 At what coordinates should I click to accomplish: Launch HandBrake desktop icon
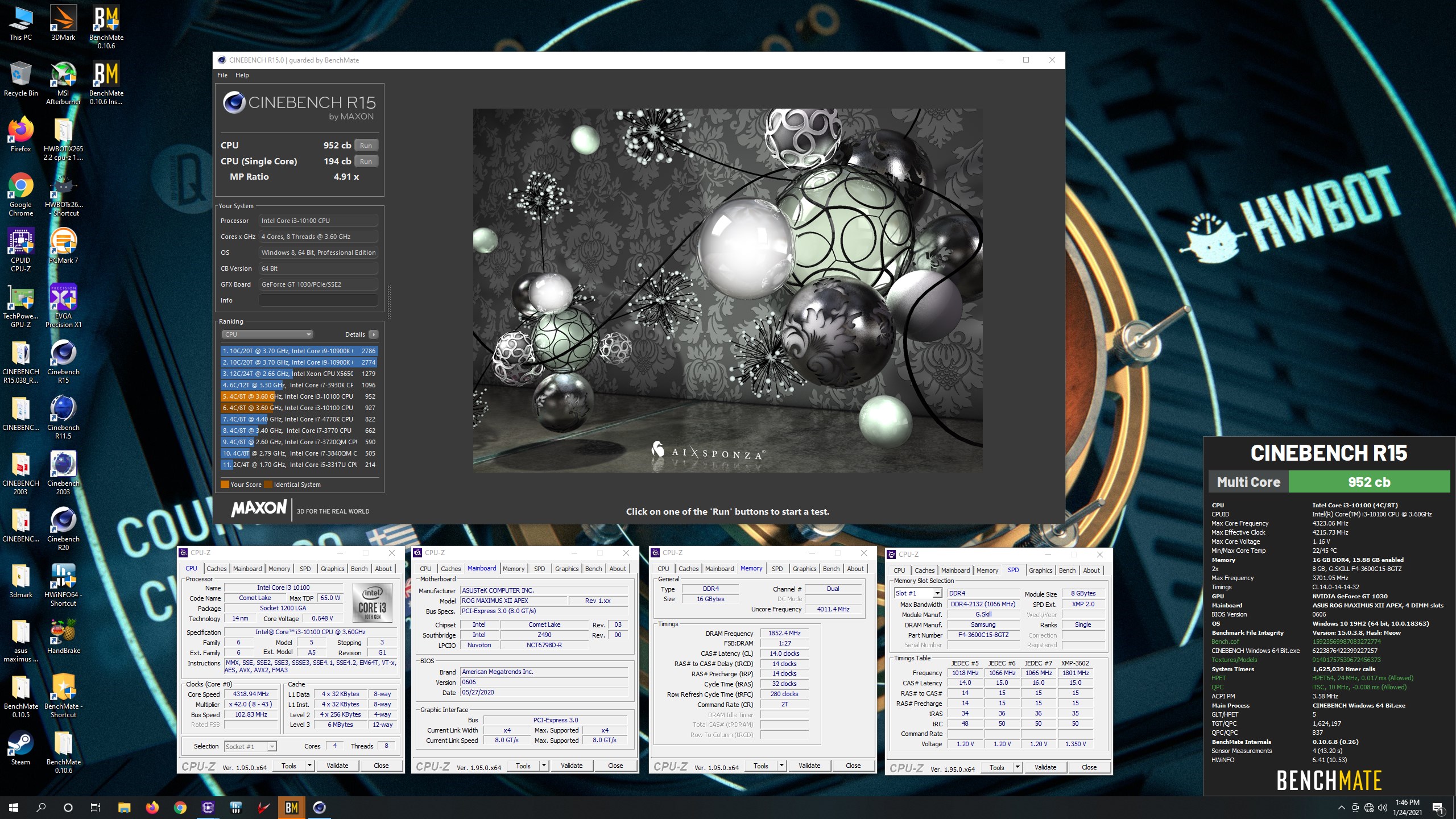pyautogui.click(x=63, y=636)
